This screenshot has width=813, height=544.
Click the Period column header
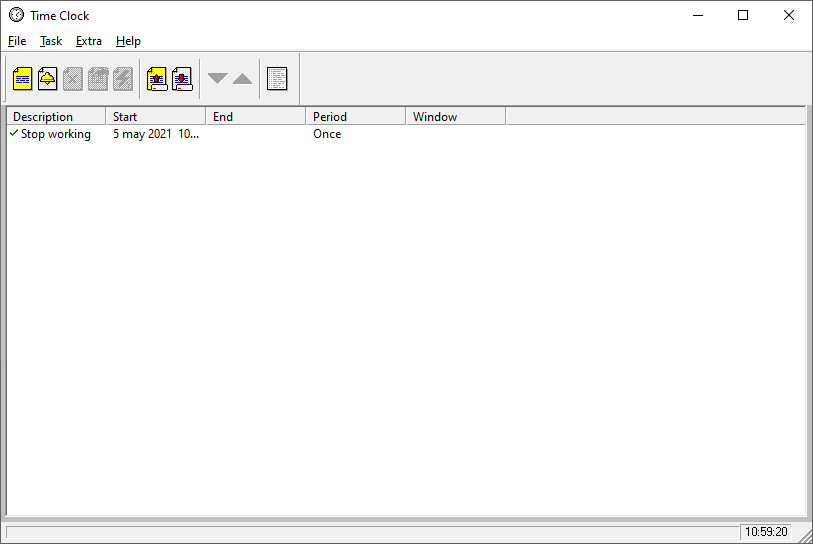tap(356, 117)
